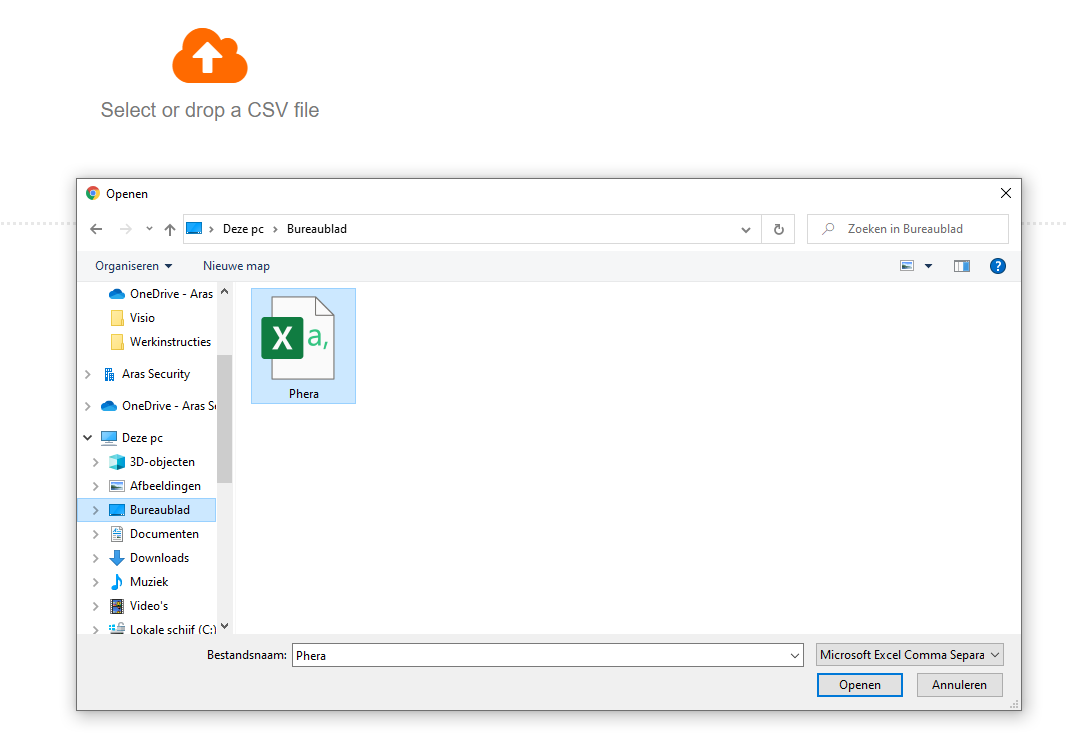This screenshot has height=735, width=1069.
Task: Expand the 3D-objecten node
Action: pos(96,462)
